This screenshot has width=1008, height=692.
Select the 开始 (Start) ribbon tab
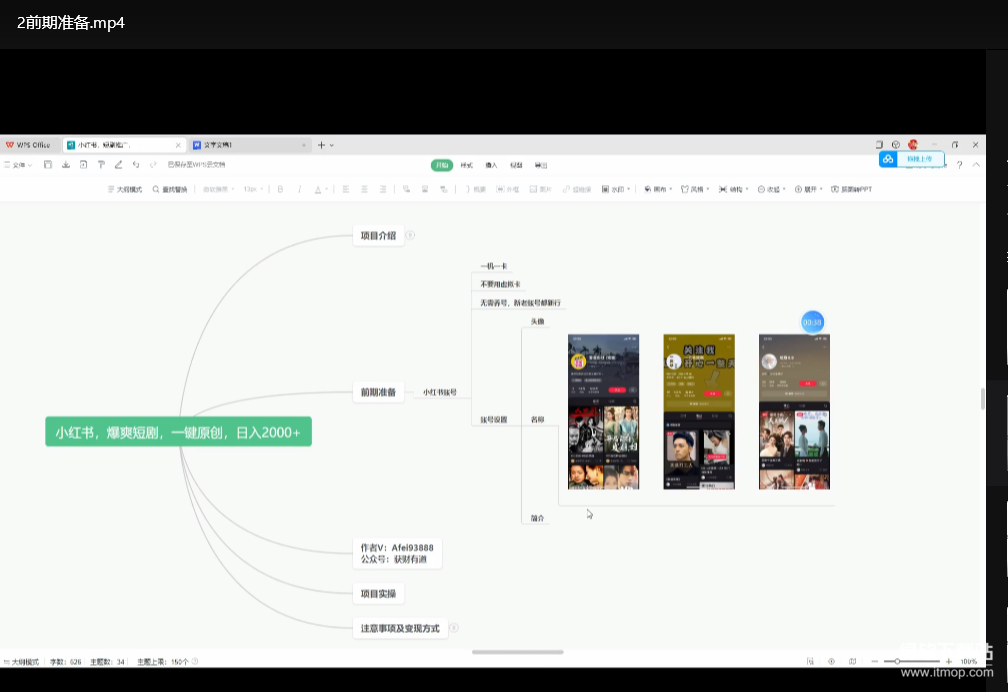(x=442, y=165)
